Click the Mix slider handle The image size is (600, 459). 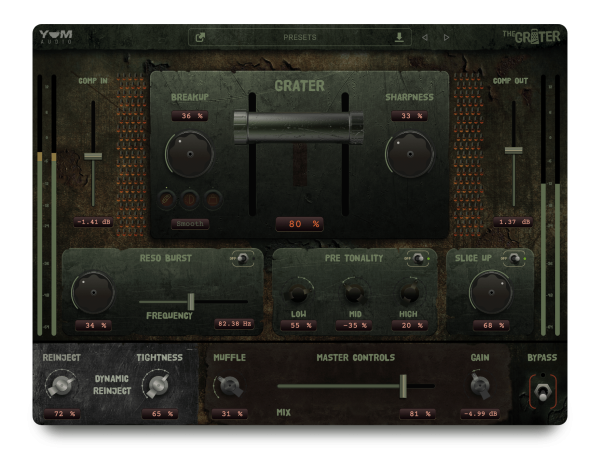point(403,386)
